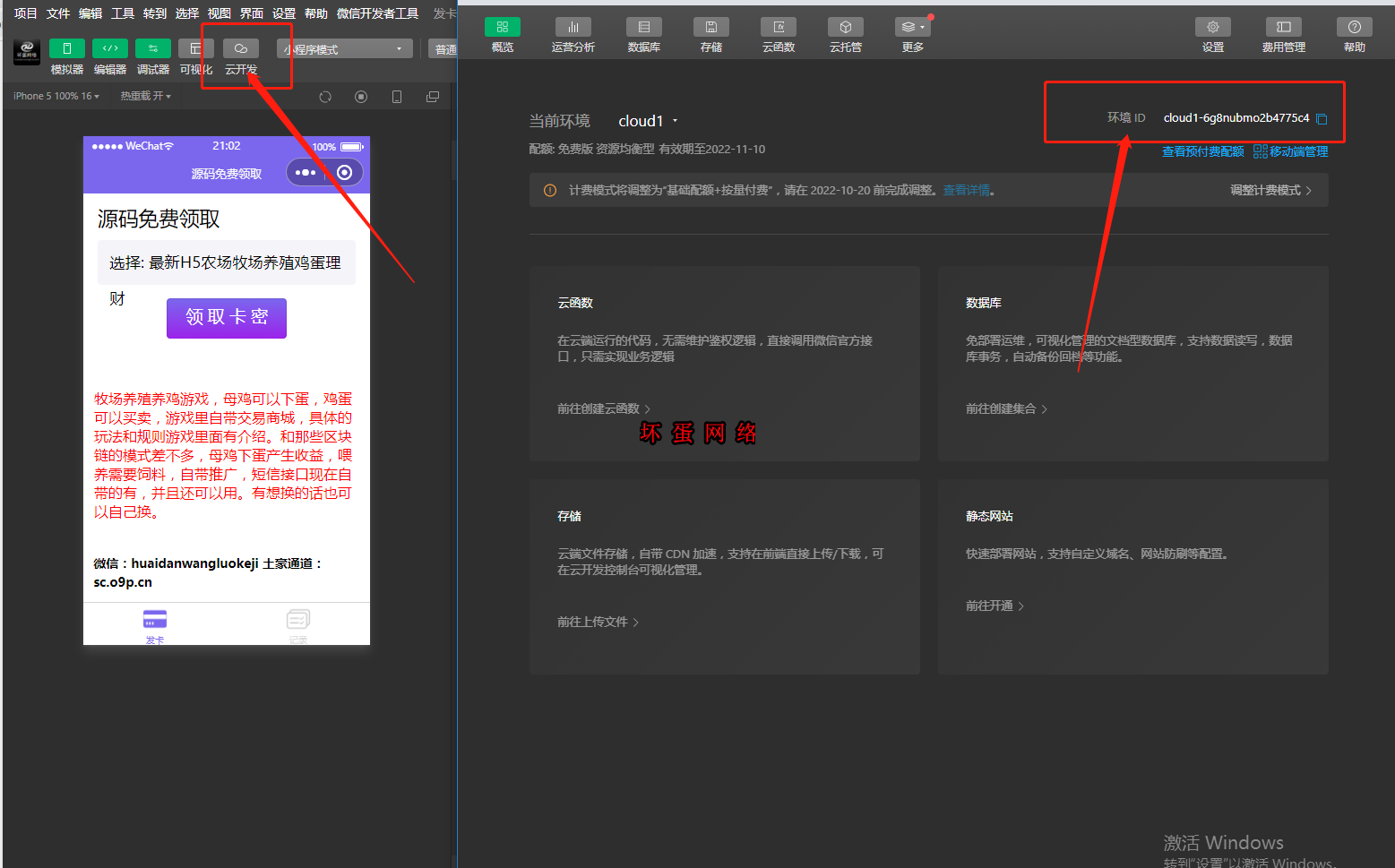Click the project avatar icon
Screen dimensions: 1395x868
(x=27, y=52)
